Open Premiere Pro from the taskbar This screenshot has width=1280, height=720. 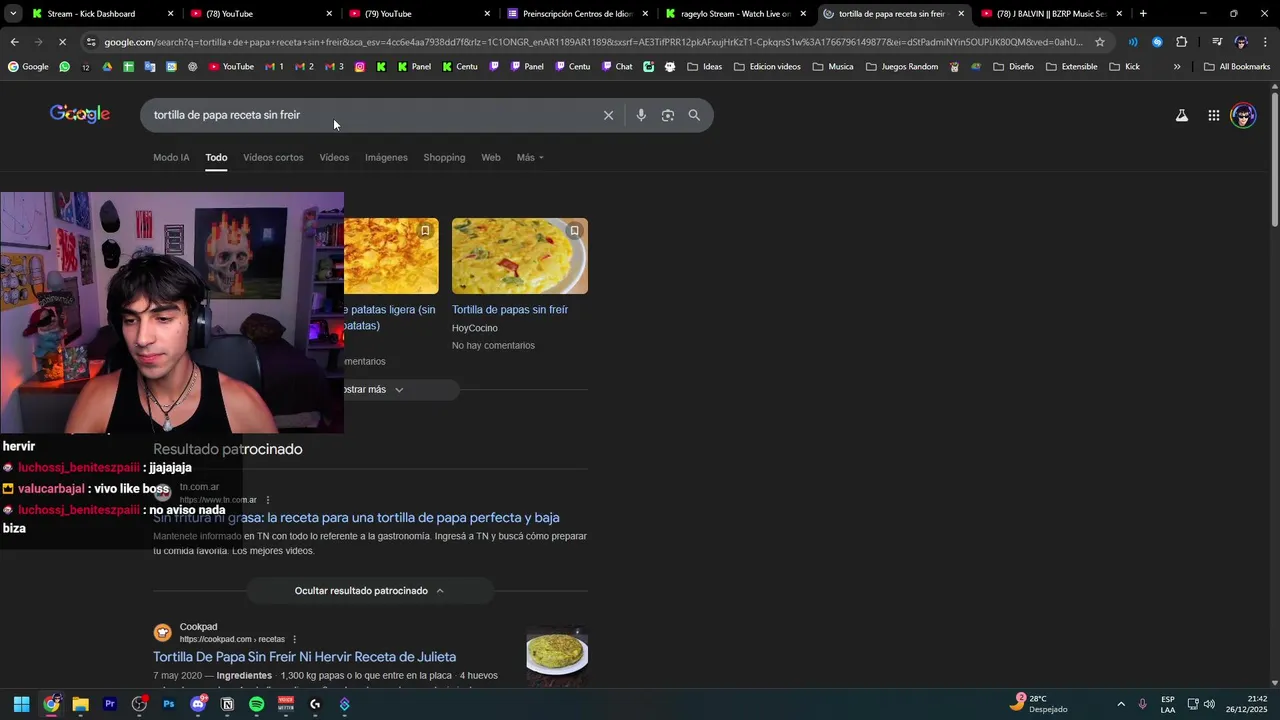tap(110, 704)
